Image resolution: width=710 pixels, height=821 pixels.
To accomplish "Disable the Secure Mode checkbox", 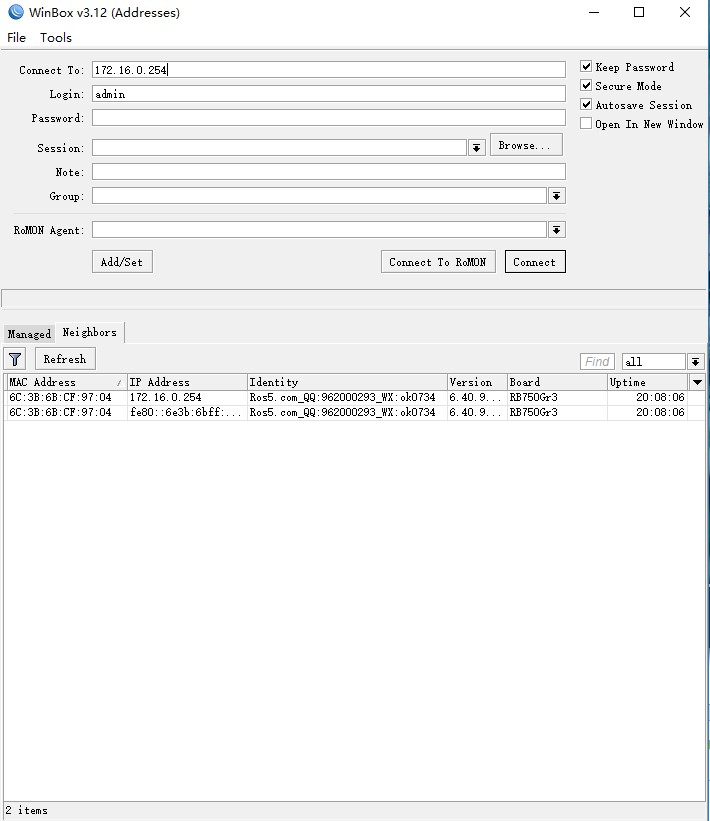I will [586, 85].
